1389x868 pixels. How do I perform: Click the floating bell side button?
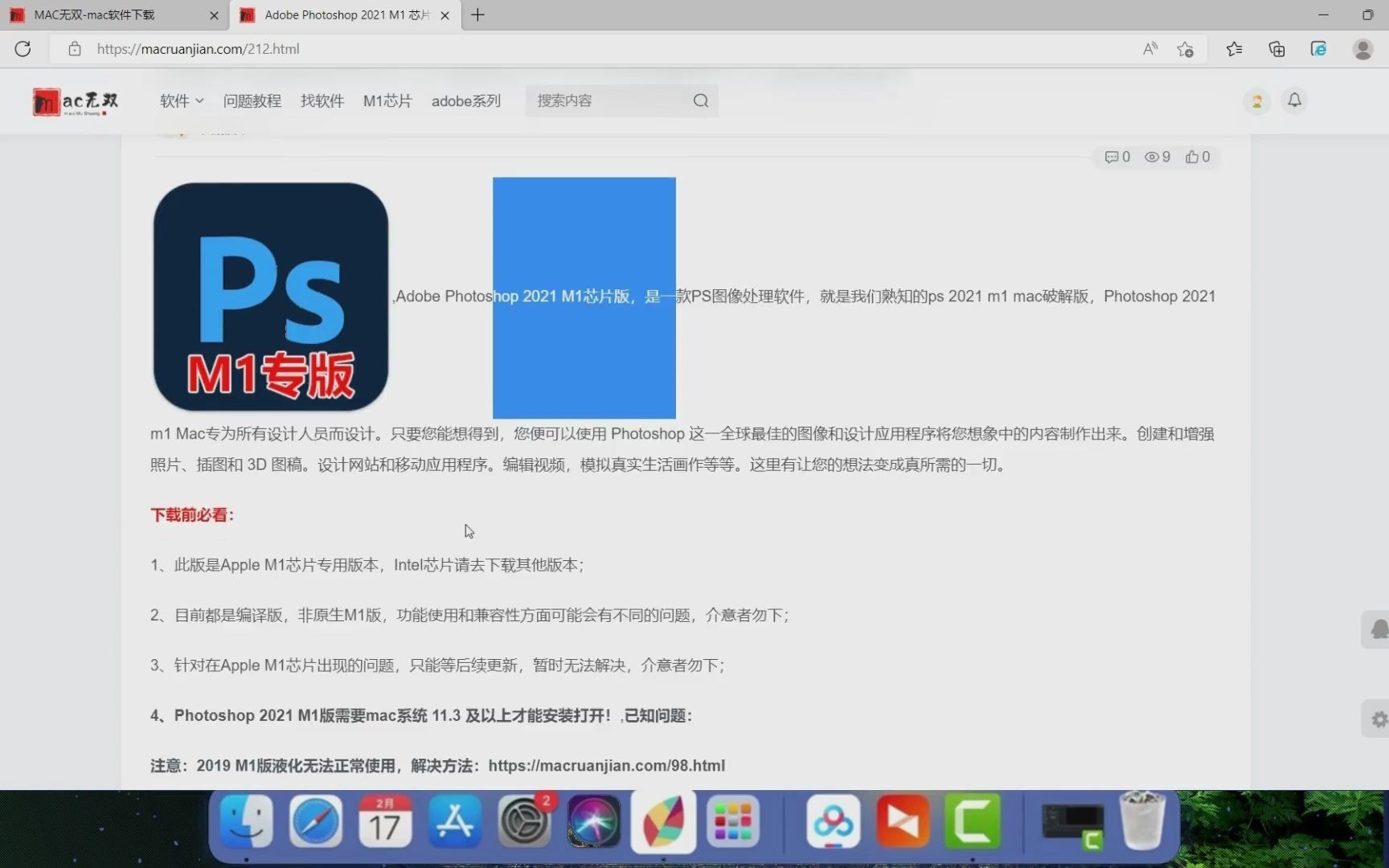click(1376, 629)
